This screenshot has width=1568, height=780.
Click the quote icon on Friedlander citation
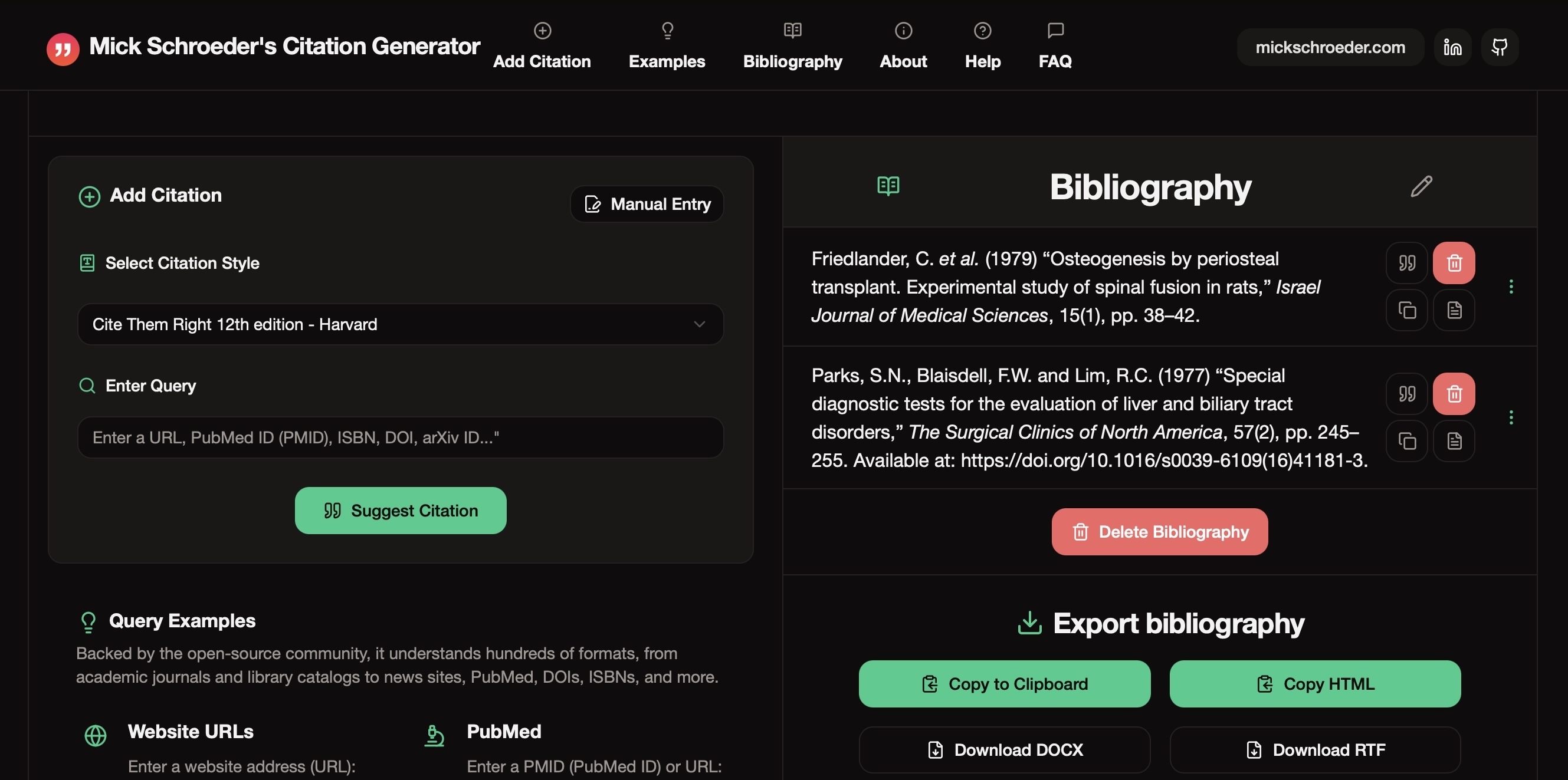(1407, 263)
